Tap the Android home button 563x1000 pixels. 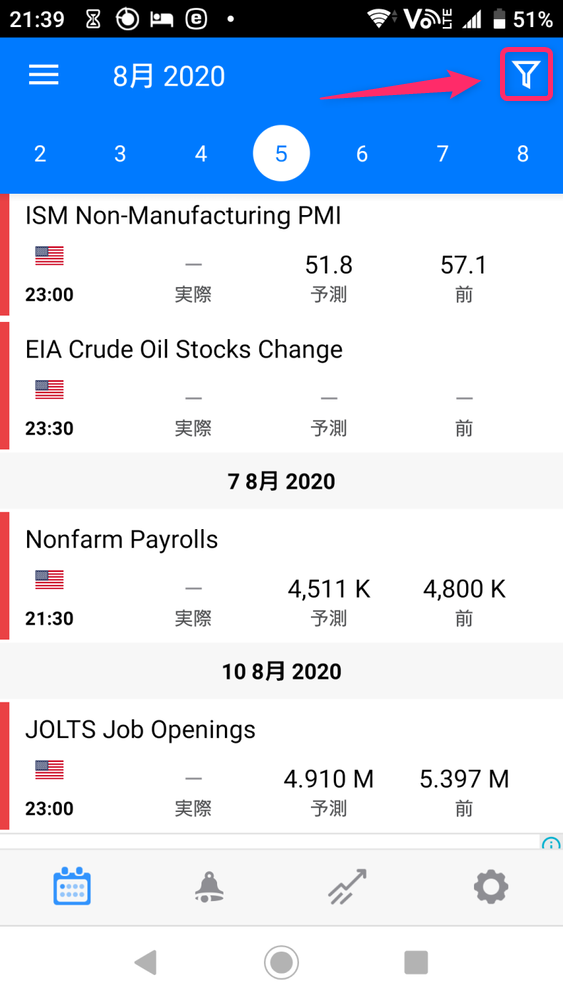click(281, 962)
